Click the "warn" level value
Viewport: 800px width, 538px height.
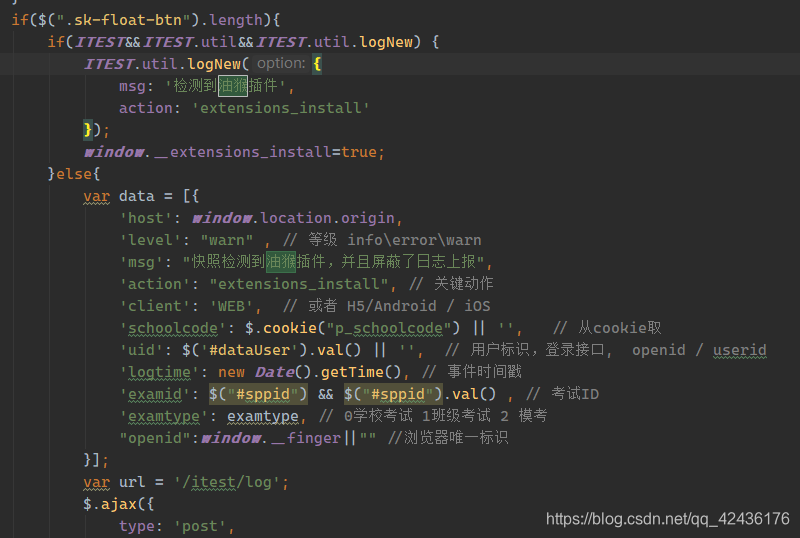(227, 240)
